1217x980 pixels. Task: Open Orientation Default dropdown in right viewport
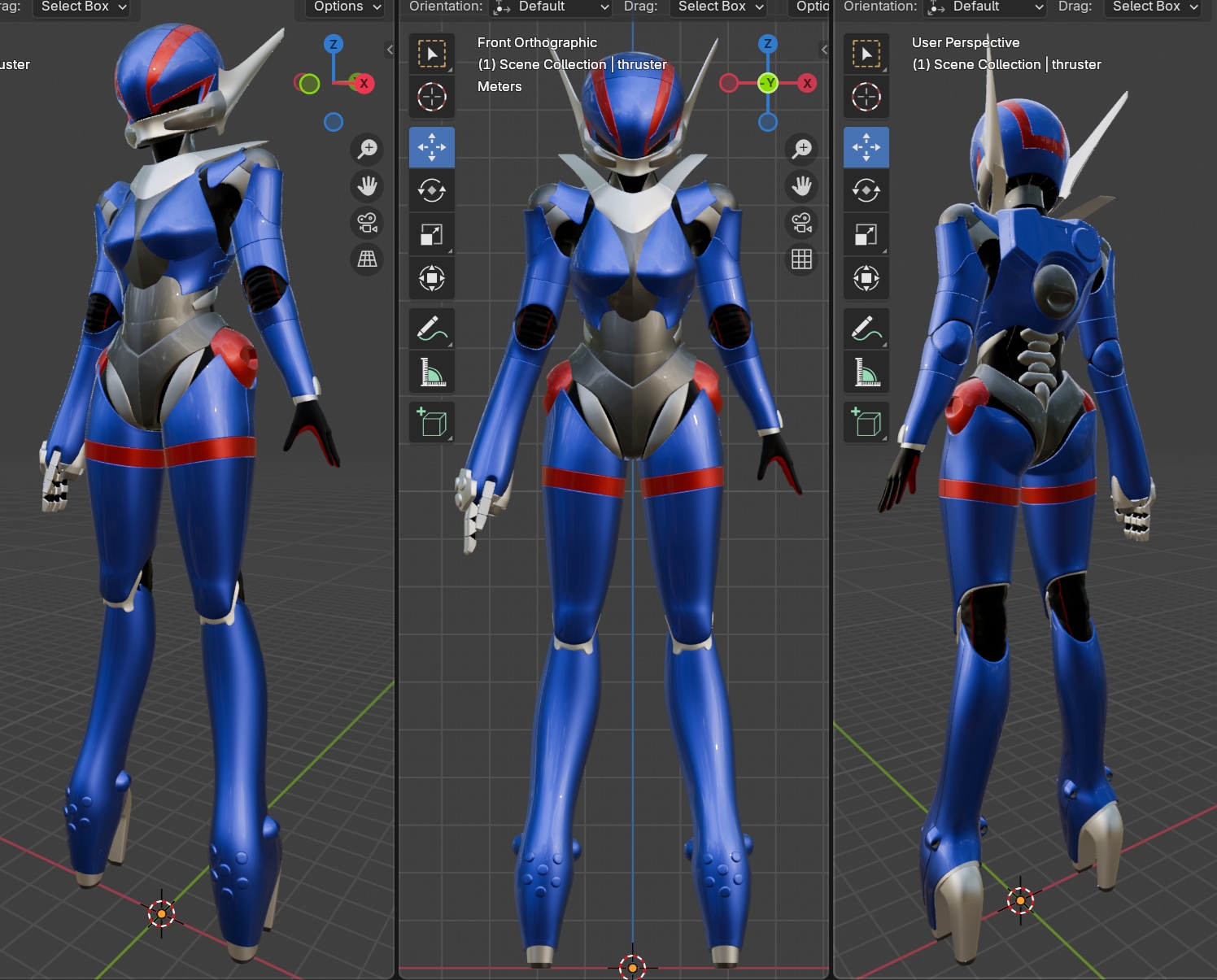click(x=986, y=7)
